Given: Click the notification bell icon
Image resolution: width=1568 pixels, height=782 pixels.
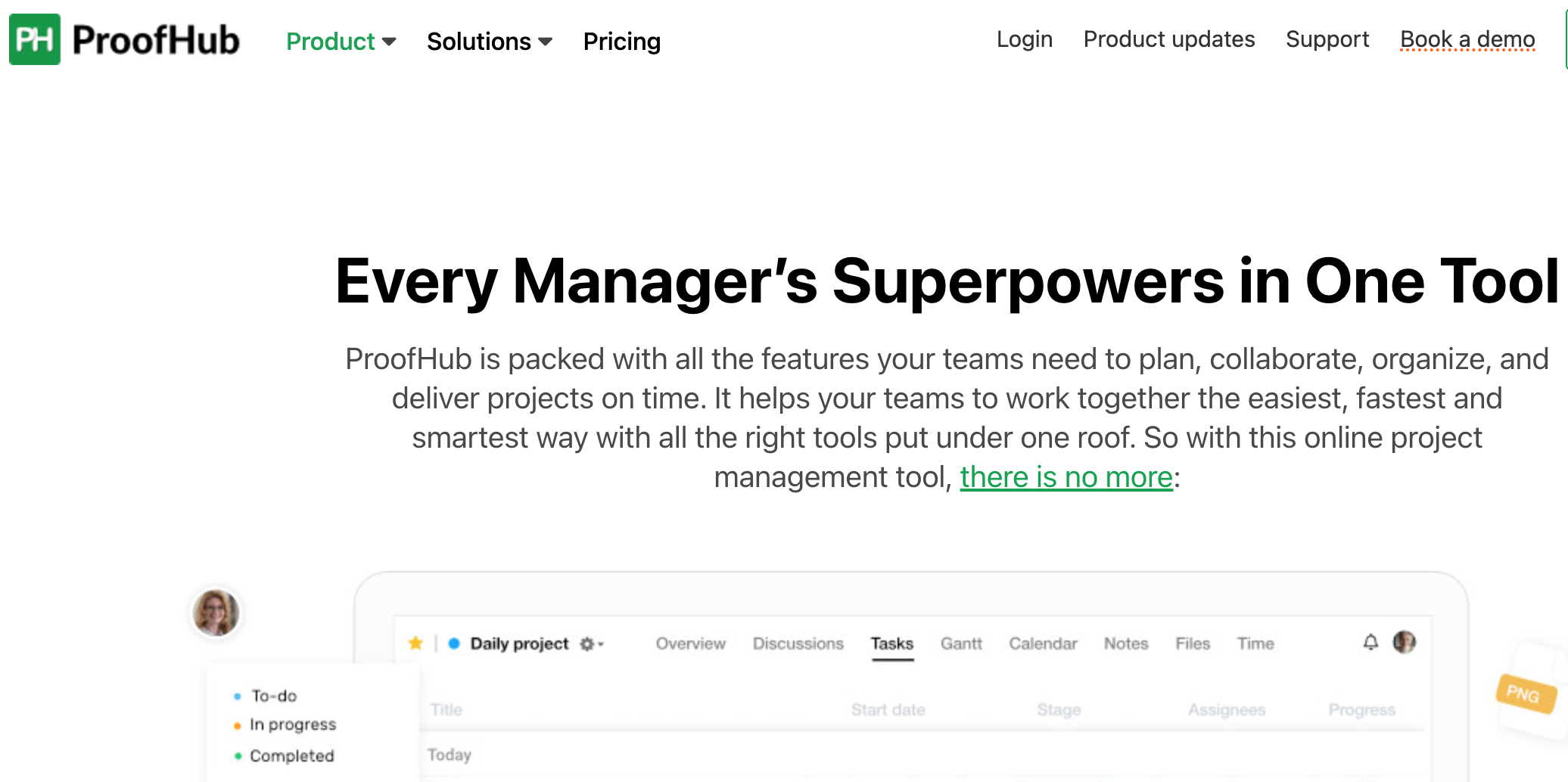Looking at the screenshot, I should 1370,642.
